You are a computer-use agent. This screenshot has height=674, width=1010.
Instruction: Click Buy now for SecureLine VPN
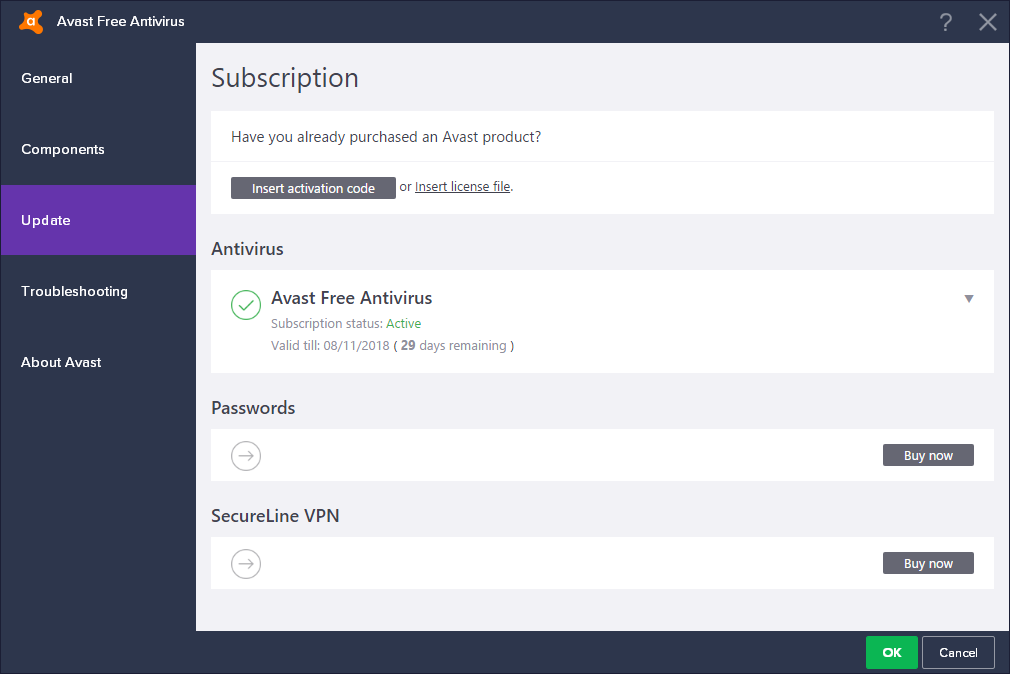[x=928, y=563]
